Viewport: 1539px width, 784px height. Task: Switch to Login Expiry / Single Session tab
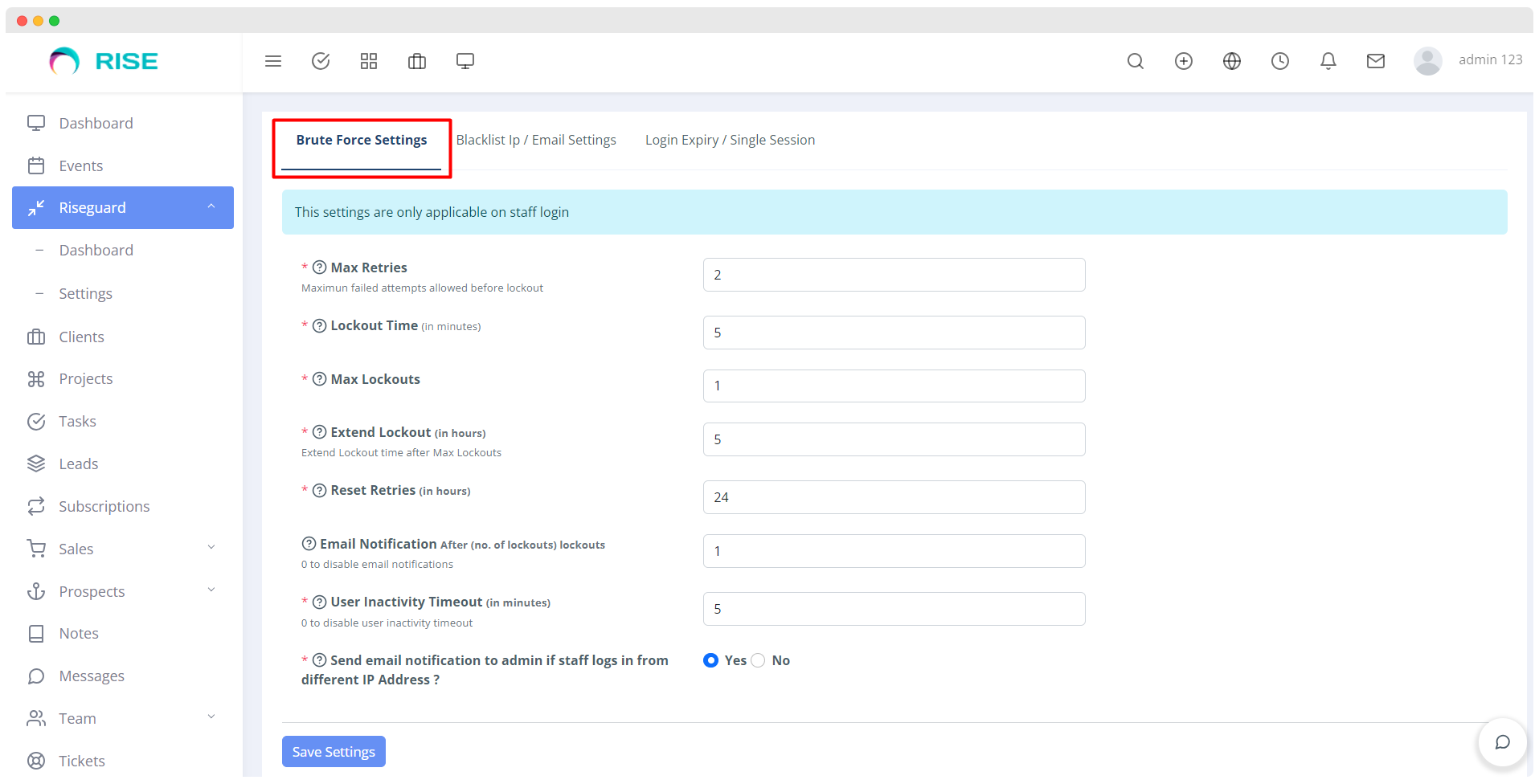[730, 140]
